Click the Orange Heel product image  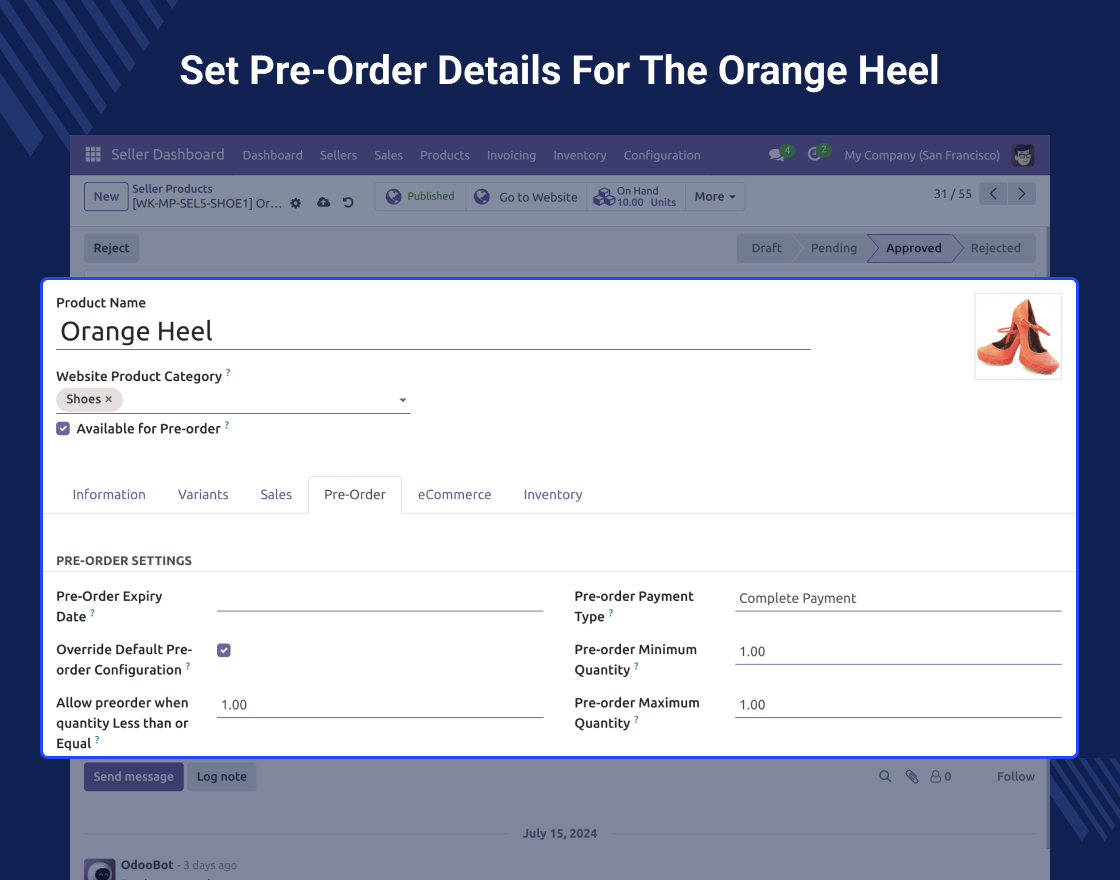click(1018, 336)
